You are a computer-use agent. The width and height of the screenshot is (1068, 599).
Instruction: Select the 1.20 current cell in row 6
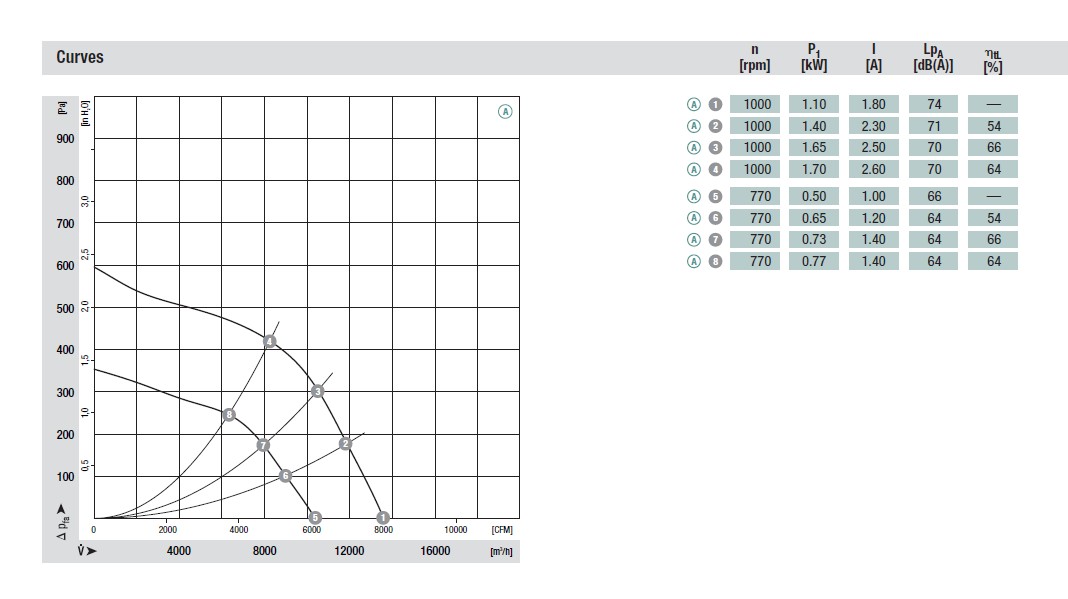click(x=873, y=218)
